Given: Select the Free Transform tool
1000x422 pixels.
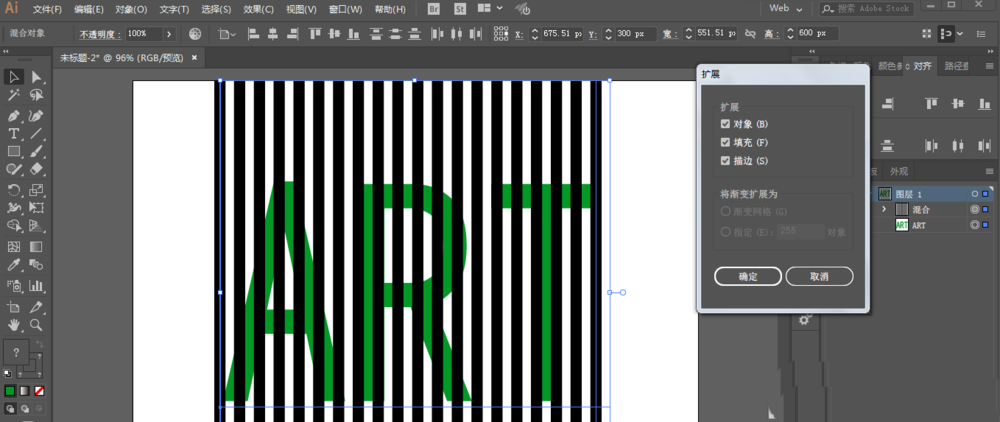Looking at the screenshot, I should 36,207.
